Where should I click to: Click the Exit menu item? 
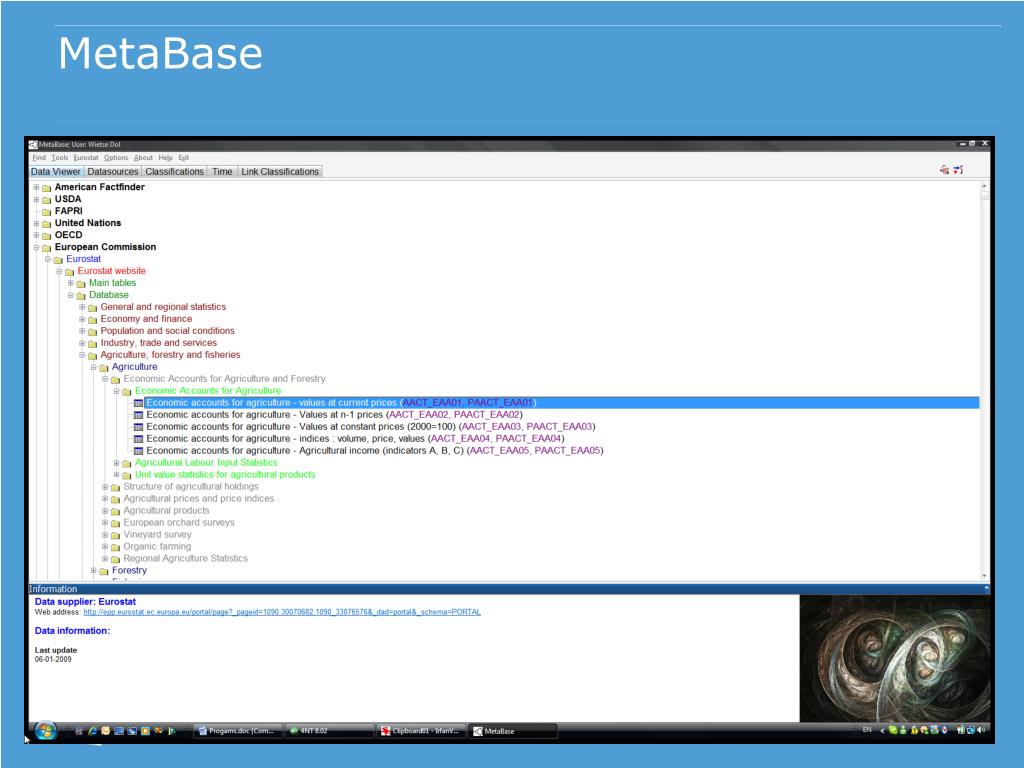coord(184,157)
